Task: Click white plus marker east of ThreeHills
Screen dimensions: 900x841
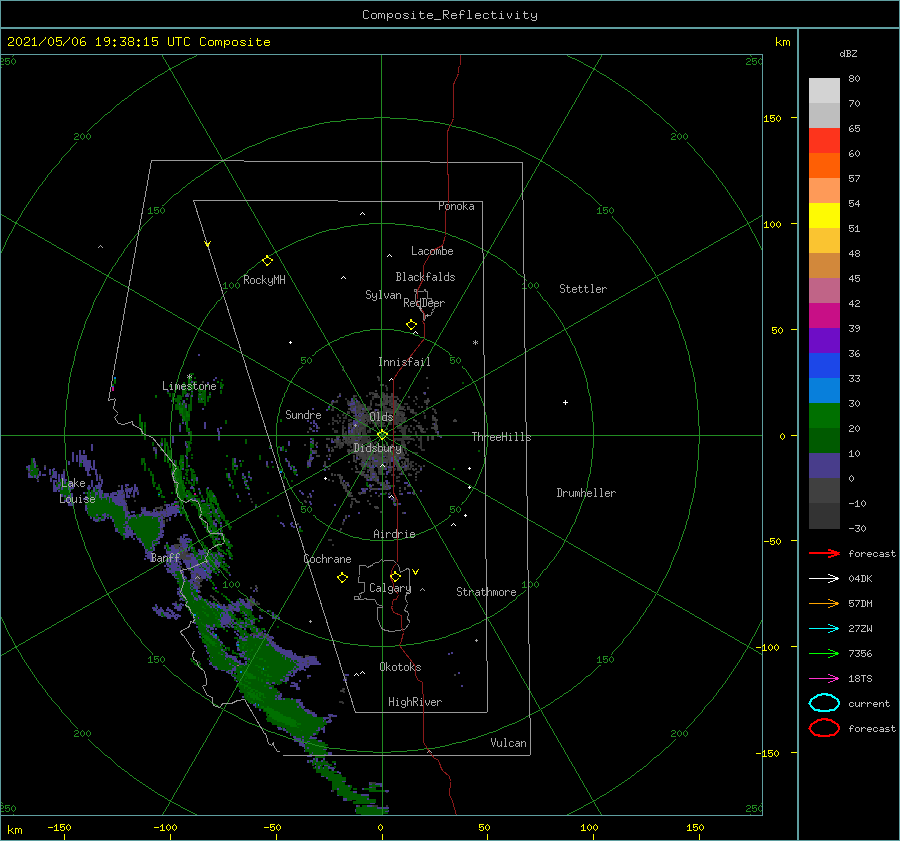Action: click(565, 402)
